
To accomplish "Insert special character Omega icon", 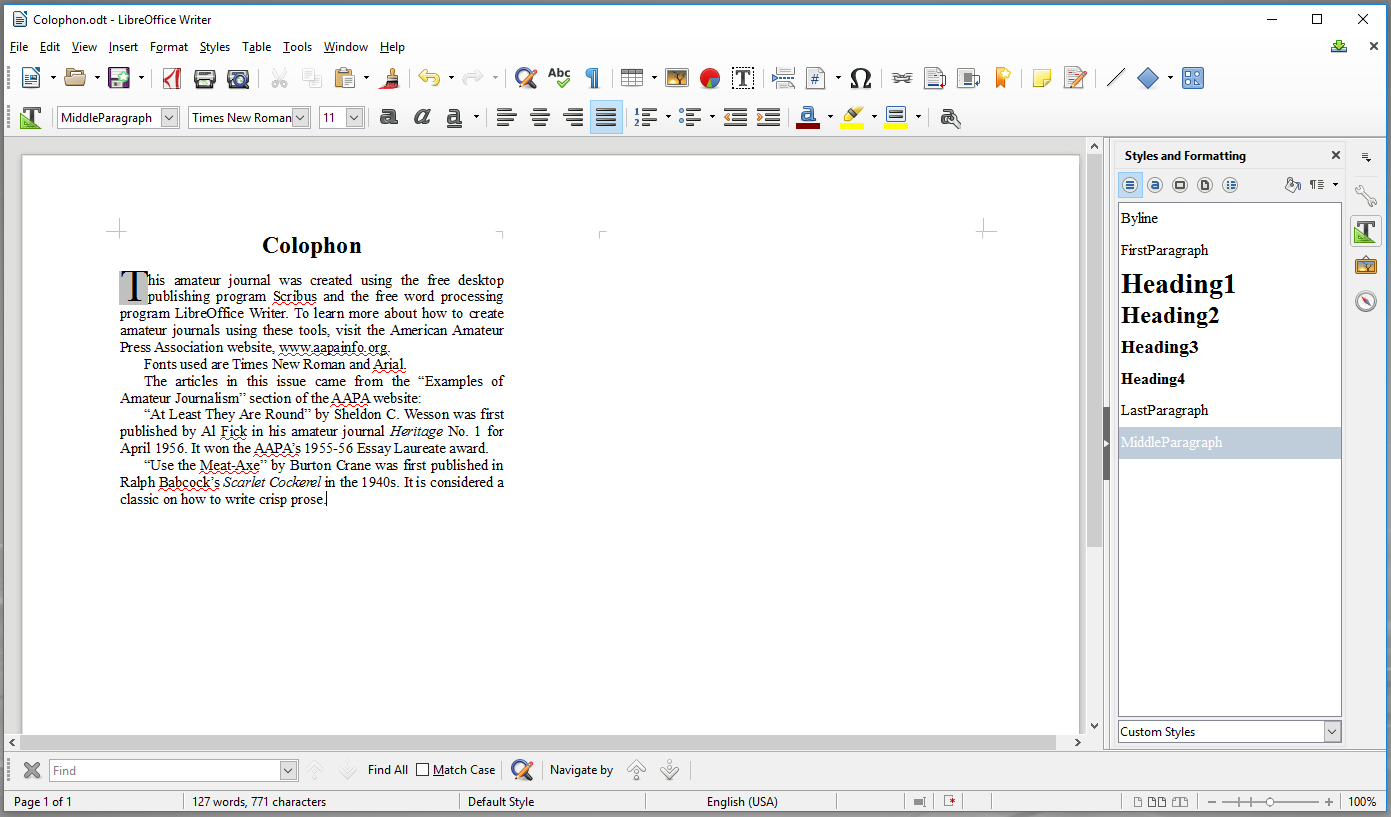I will [x=860, y=78].
